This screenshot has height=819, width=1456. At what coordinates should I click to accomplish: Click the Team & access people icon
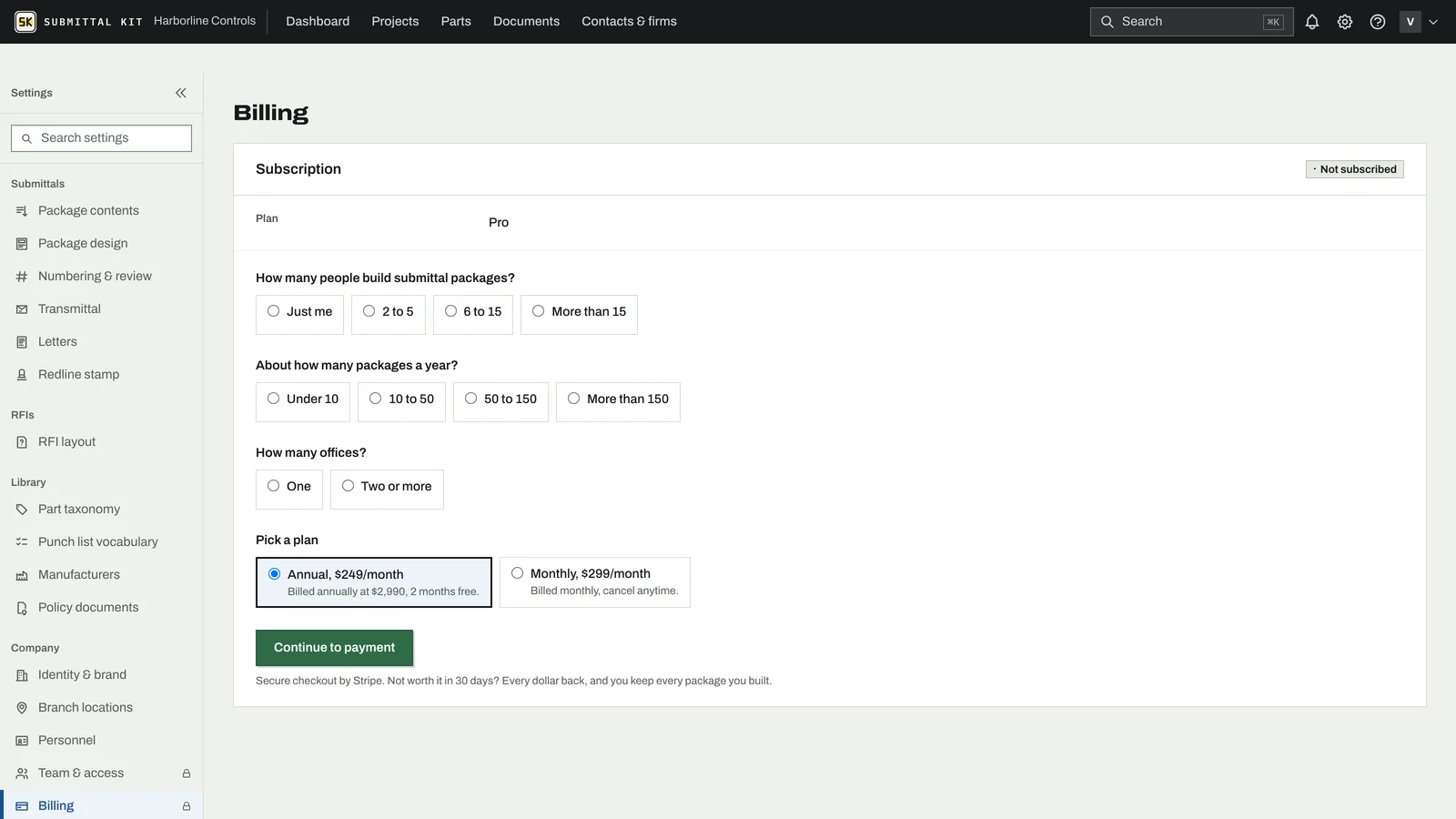point(22,773)
